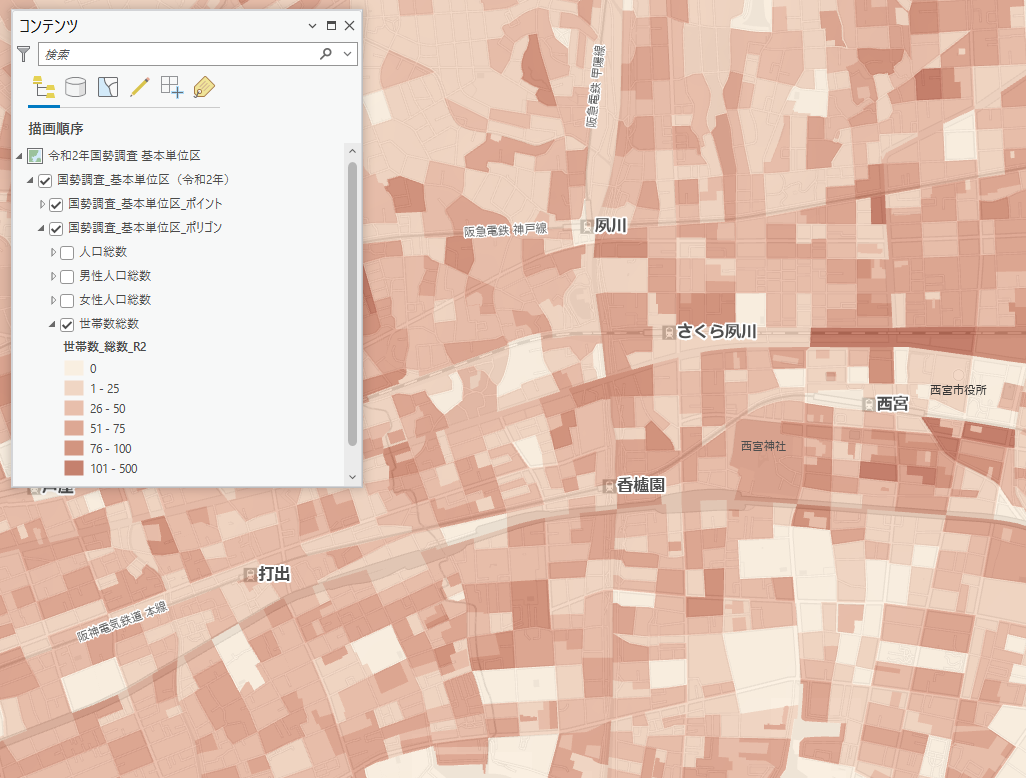The image size is (1026, 778).
Task: Click in the 検索 search field
Action: 175,54
